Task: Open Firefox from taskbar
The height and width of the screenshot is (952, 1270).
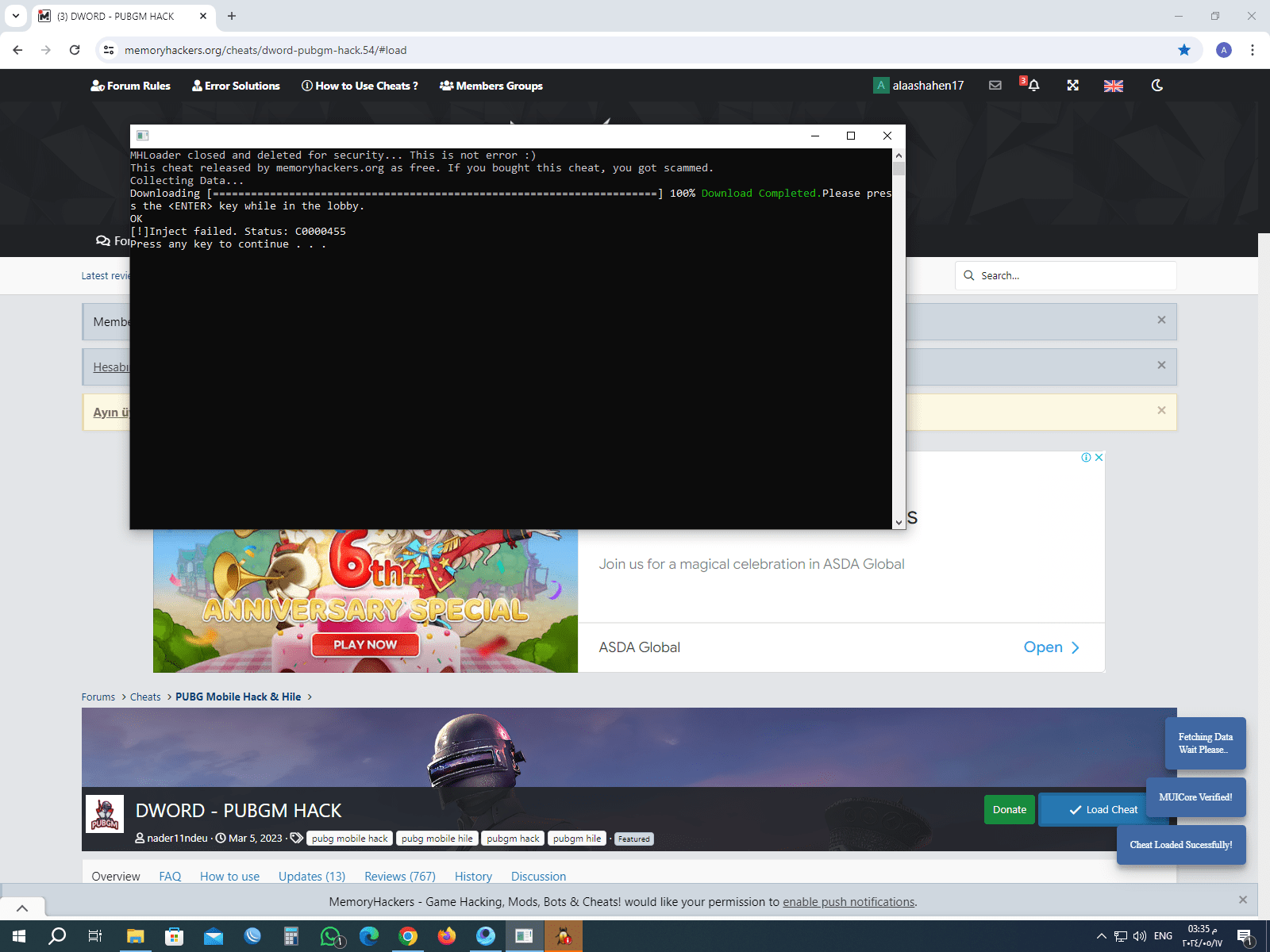Action: click(447, 936)
